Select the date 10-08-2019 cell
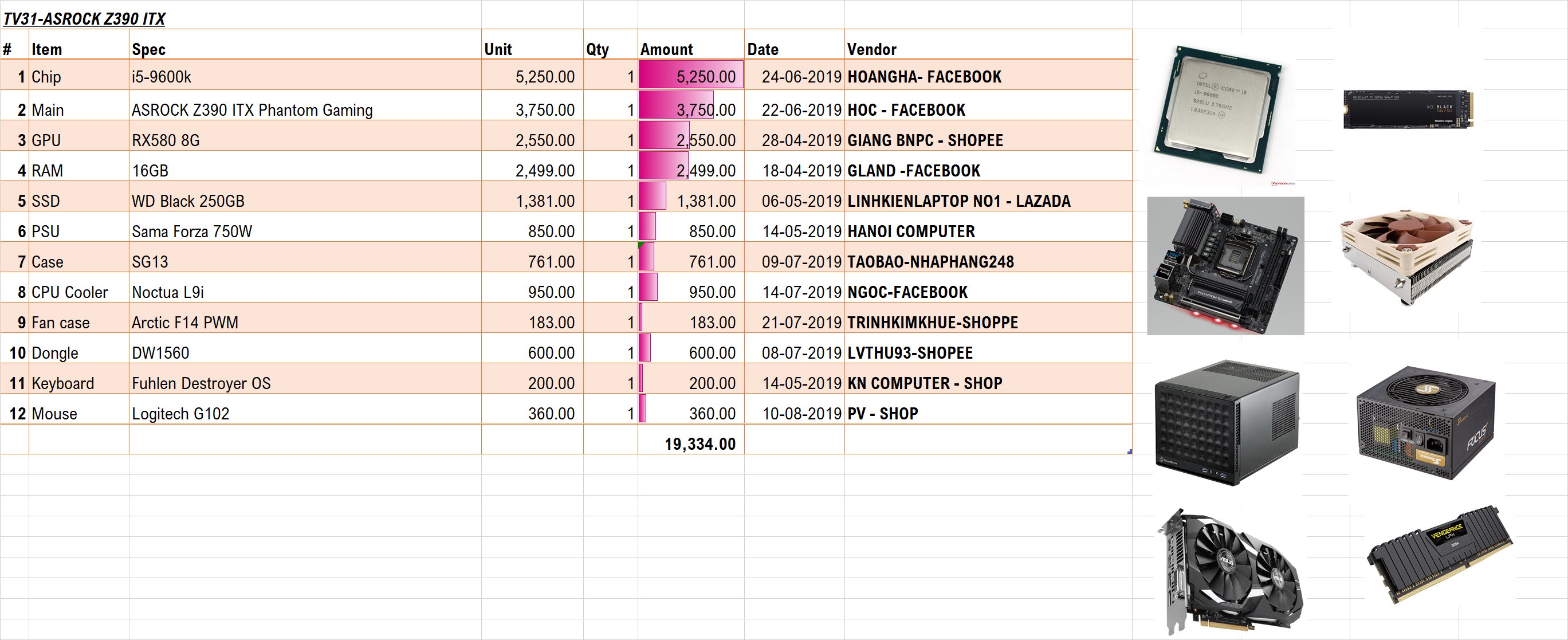The height and width of the screenshot is (640, 1568). point(795,410)
